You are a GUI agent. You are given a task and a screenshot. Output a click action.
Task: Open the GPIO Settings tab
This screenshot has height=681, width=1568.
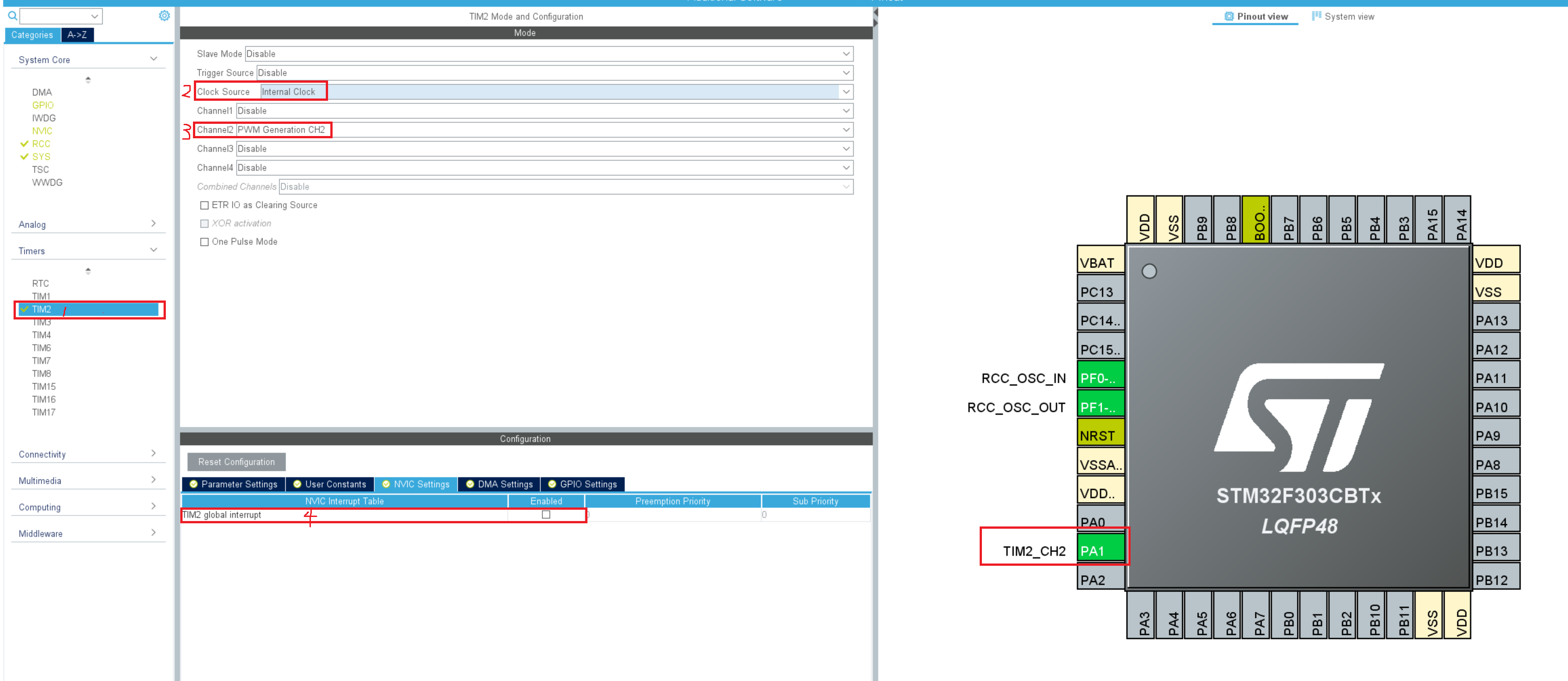582,484
